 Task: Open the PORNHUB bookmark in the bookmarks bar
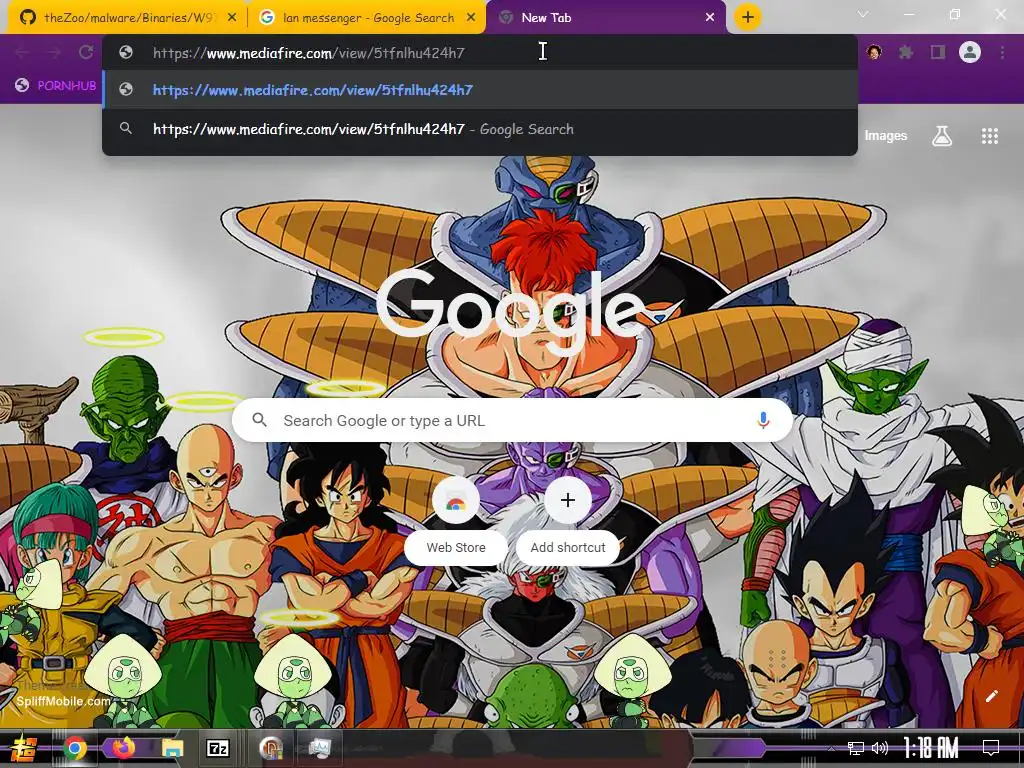pyautogui.click(x=56, y=86)
